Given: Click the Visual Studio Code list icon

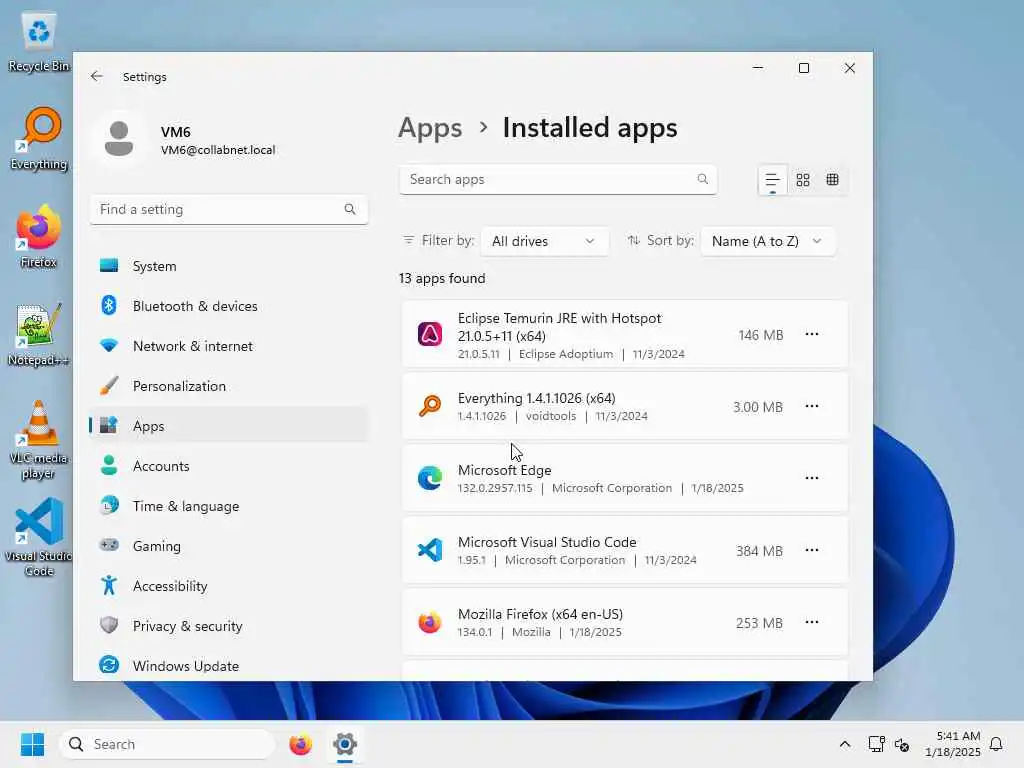Looking at the screenshot, I should [430, 550].
